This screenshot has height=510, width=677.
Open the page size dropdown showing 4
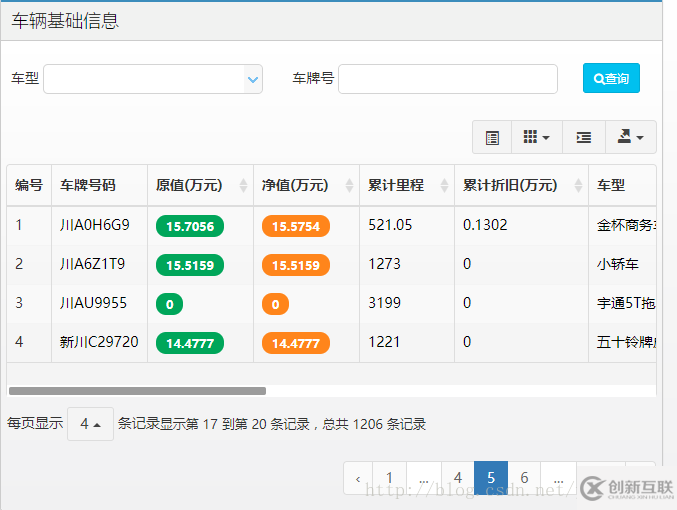coord(90,424)
